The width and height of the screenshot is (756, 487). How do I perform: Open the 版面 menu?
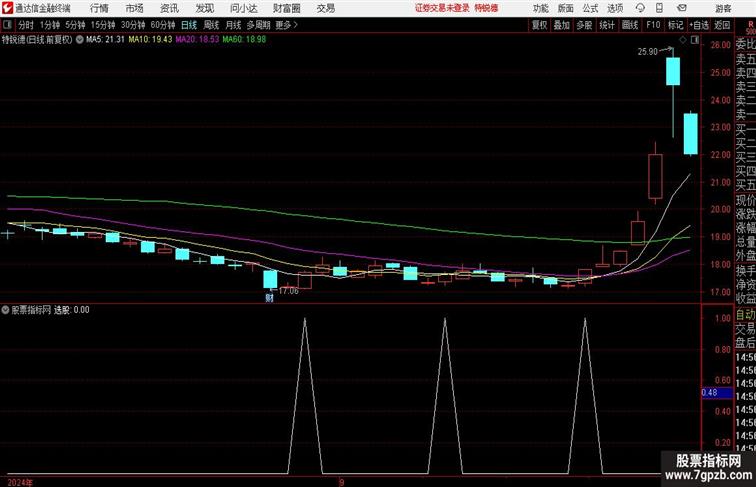tap(566, 8)
